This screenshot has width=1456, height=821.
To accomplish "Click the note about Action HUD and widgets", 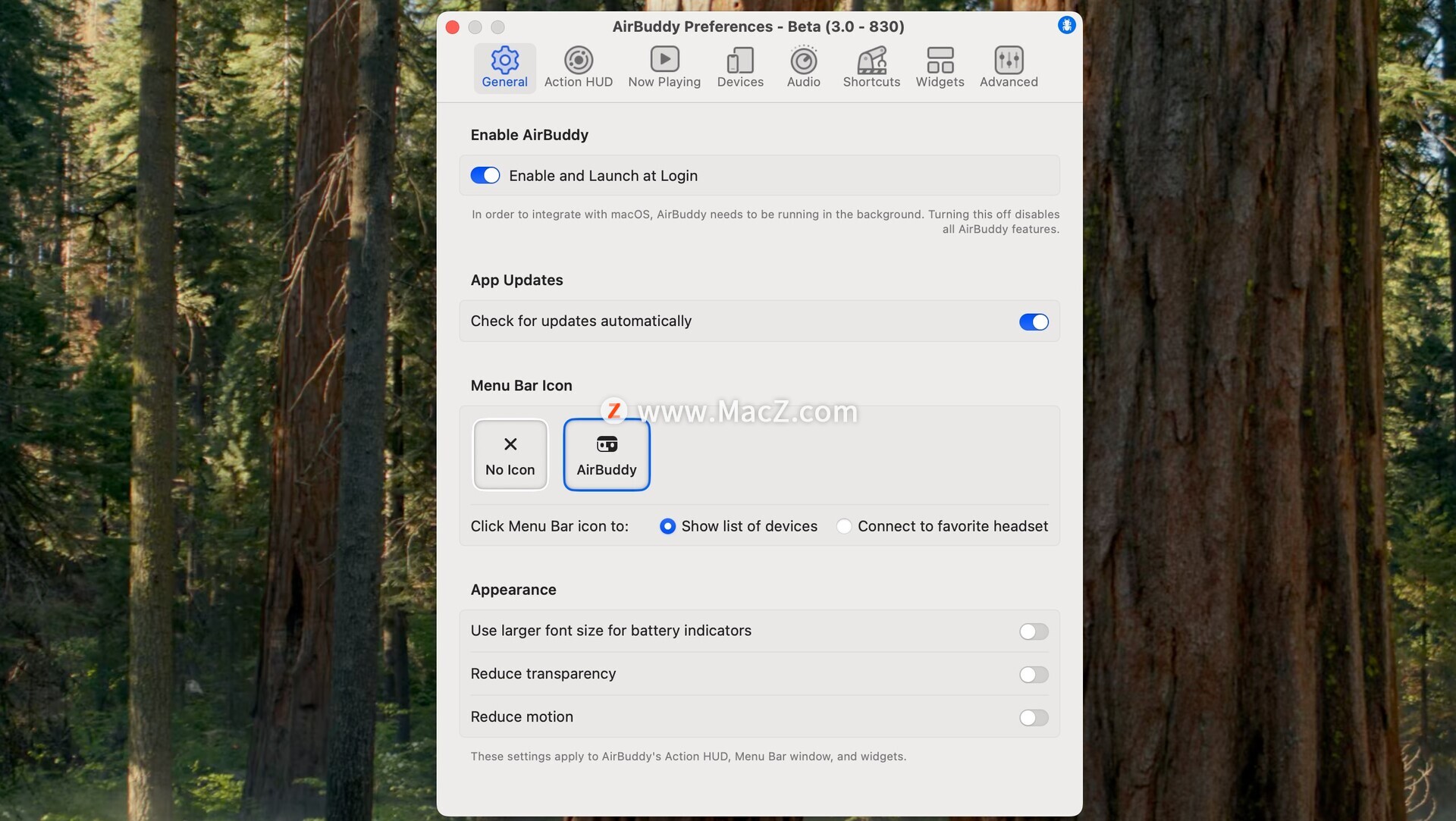I will click(x=689, y=757).
